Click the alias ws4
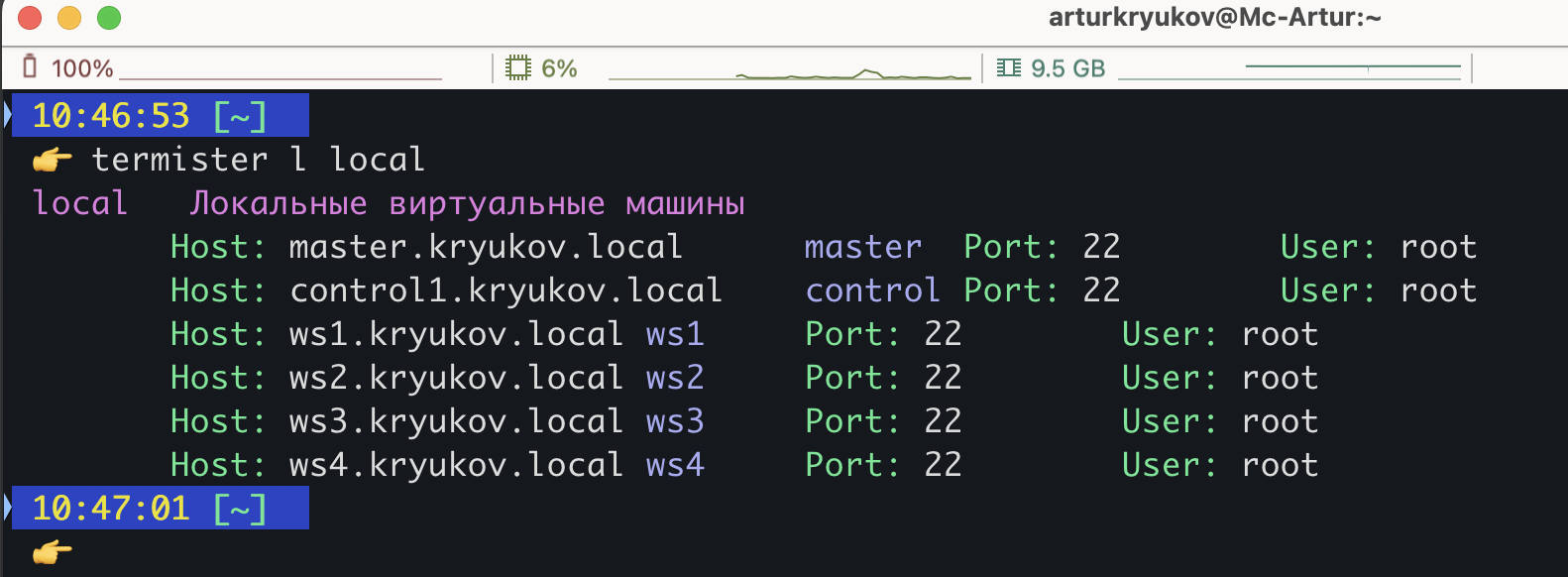This screenshot has width=1568, height=577. 675,465
